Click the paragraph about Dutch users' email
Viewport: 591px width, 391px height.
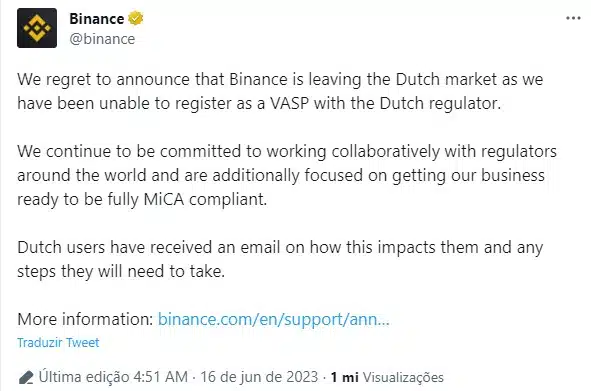point(280,259)
